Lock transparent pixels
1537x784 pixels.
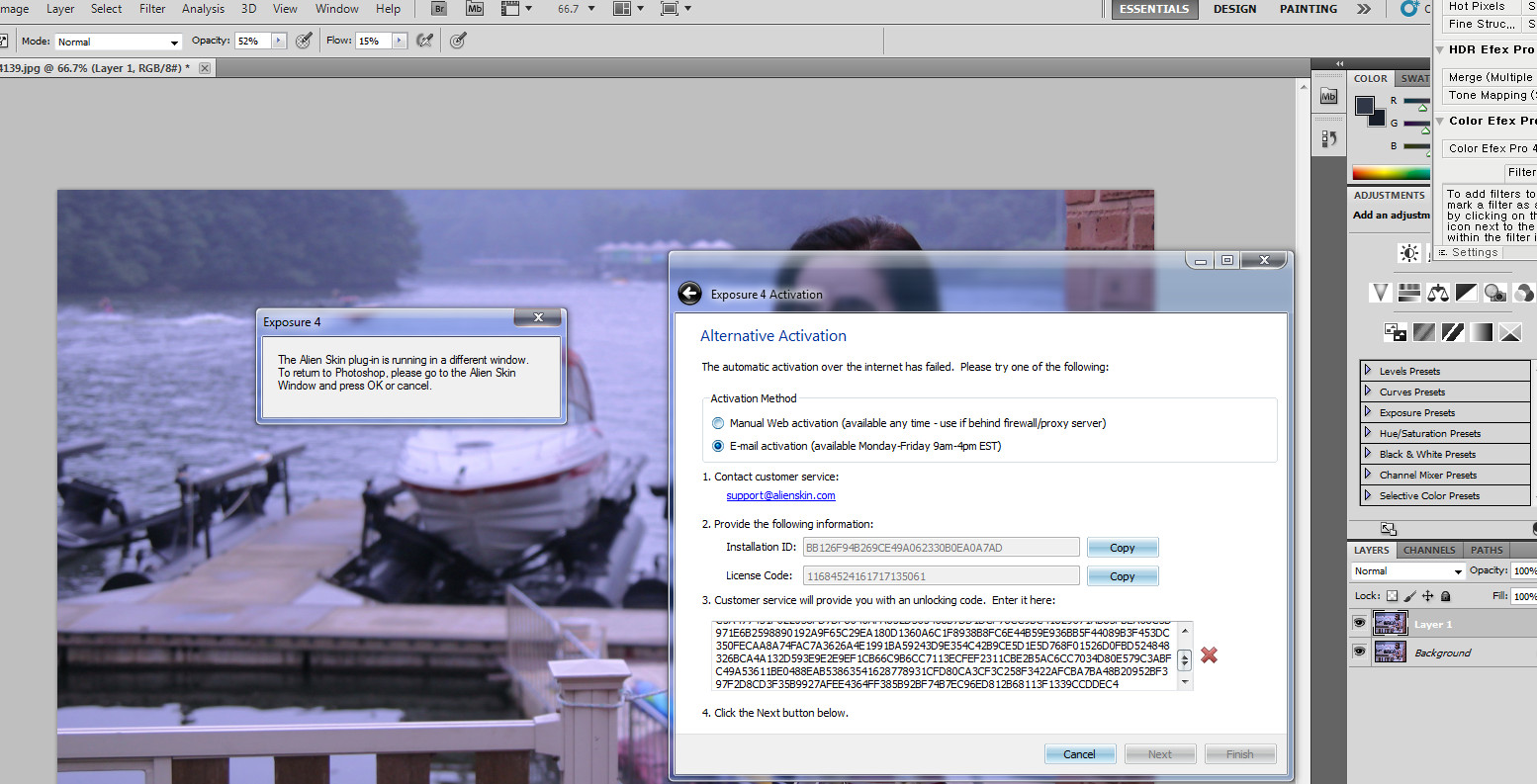pyautogui.click(x=1393, y=596)
